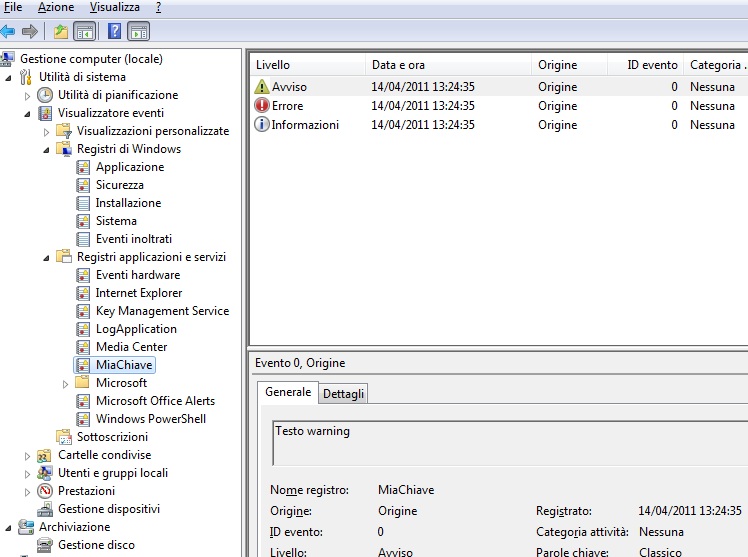
Task: Sort by the Categoria column header
Action: (x=716, y=65)
